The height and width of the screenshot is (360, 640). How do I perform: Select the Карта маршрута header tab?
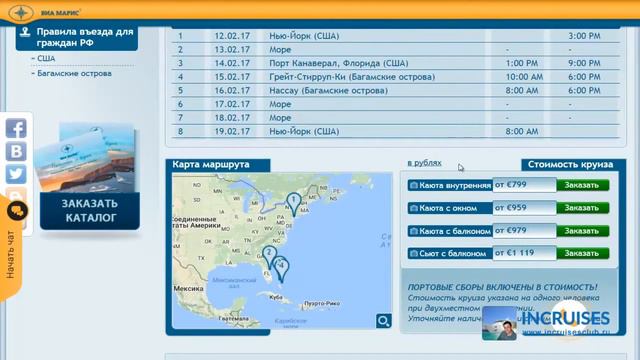(218, 165)
